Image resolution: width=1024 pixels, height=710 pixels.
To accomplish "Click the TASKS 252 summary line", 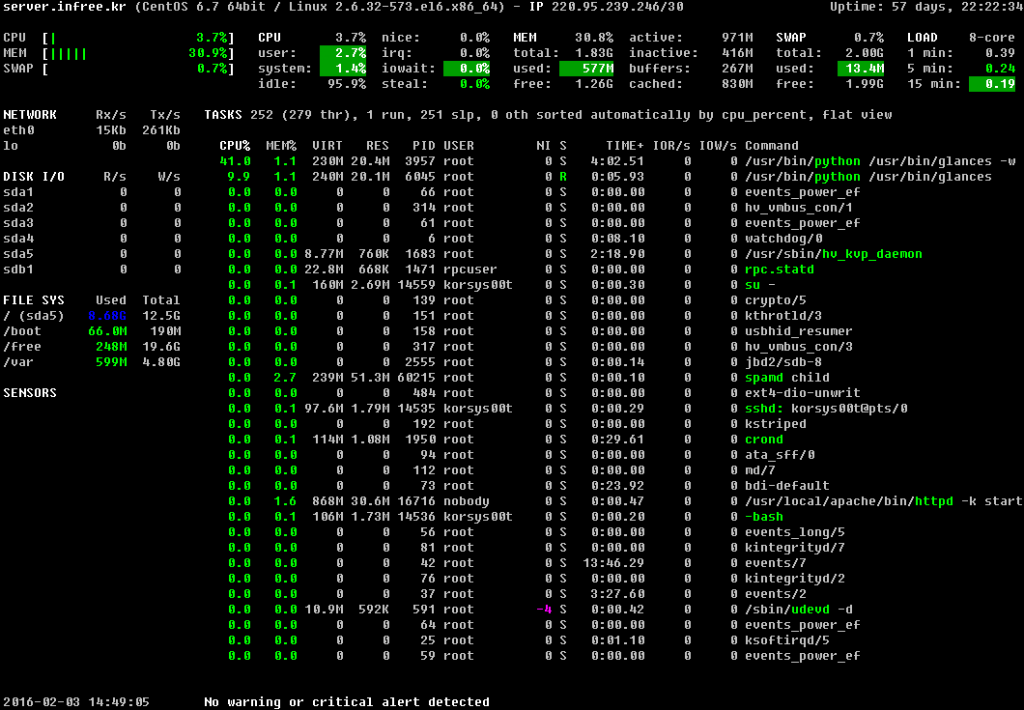I will (x=548, y=115).
